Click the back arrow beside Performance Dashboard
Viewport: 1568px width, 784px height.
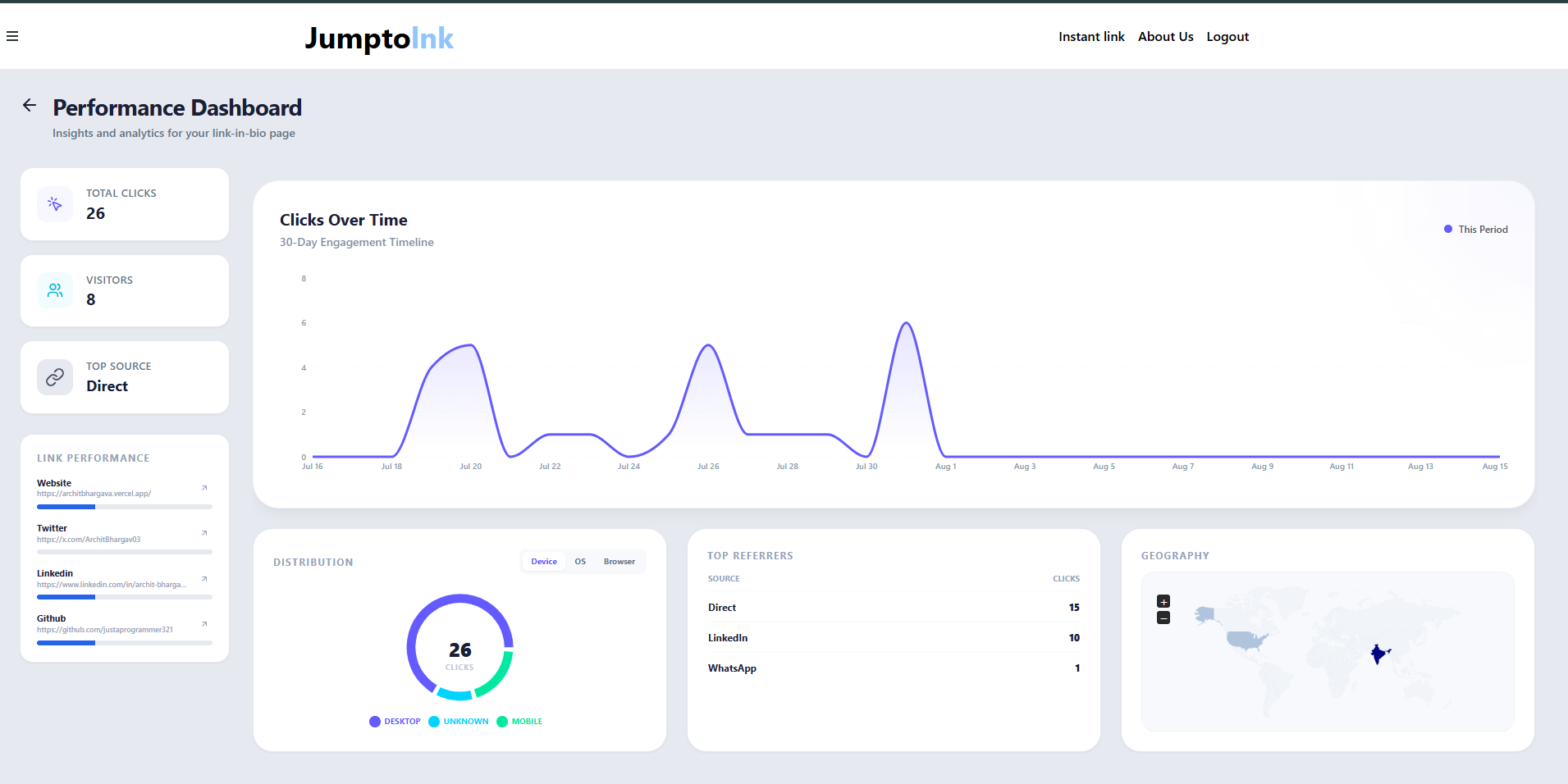(x=30, y=105)
